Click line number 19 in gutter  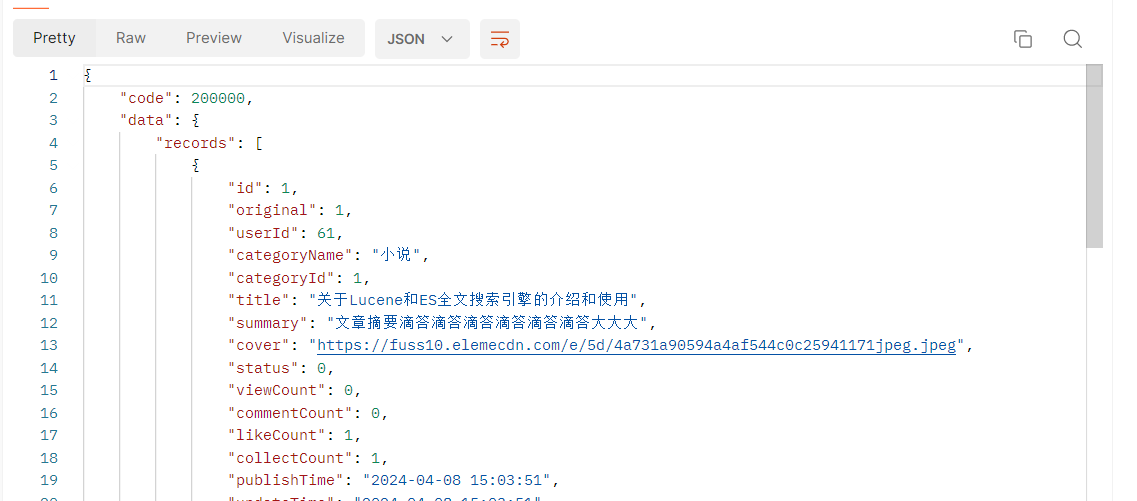49,480
